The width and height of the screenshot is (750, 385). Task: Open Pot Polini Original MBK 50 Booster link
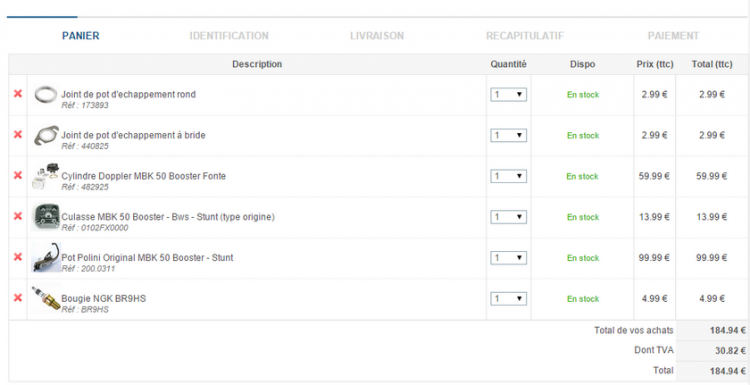coord(147,258)
